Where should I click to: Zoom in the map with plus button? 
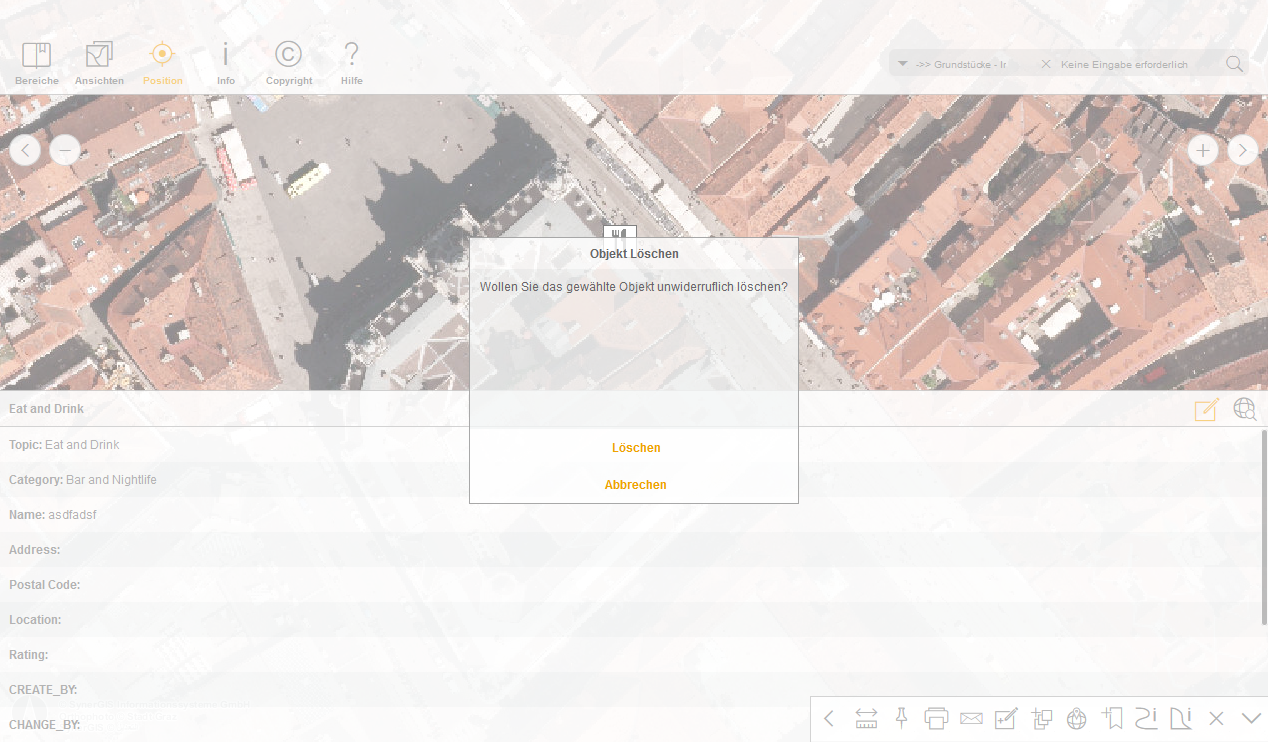tap(1202, 150)
